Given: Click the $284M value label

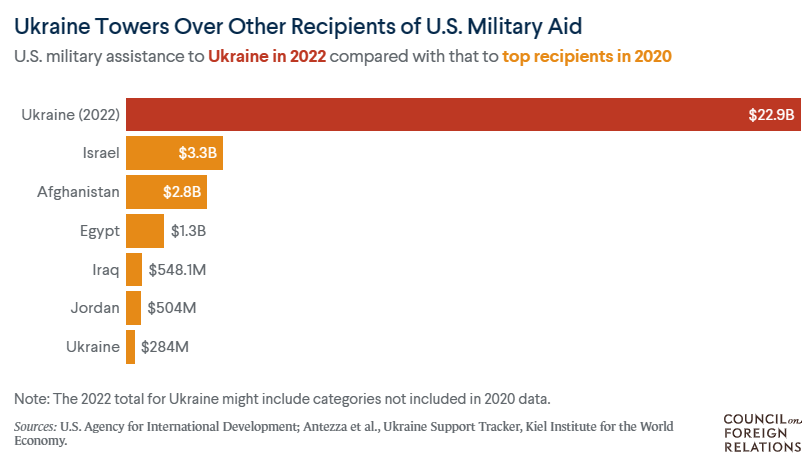Looking at the screenshot, I should coord(164,347).
